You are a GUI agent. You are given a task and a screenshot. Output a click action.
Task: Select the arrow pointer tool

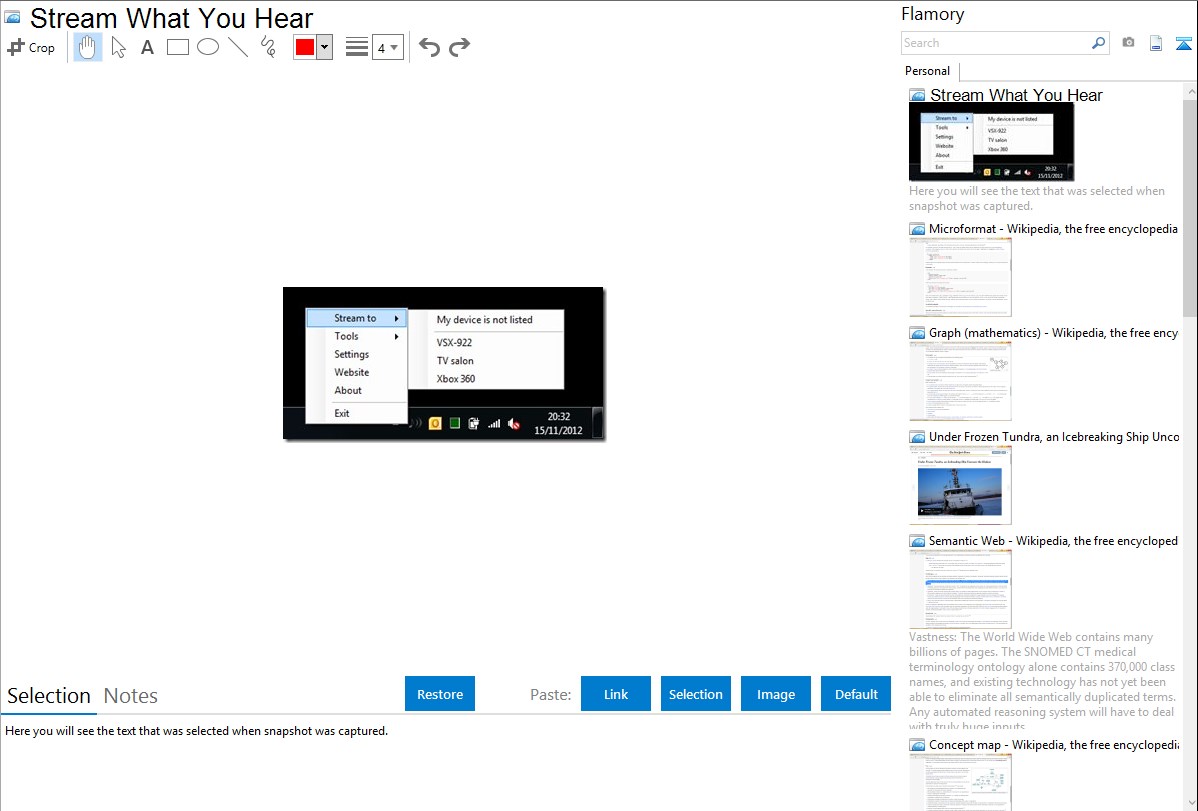click(118, 47)
